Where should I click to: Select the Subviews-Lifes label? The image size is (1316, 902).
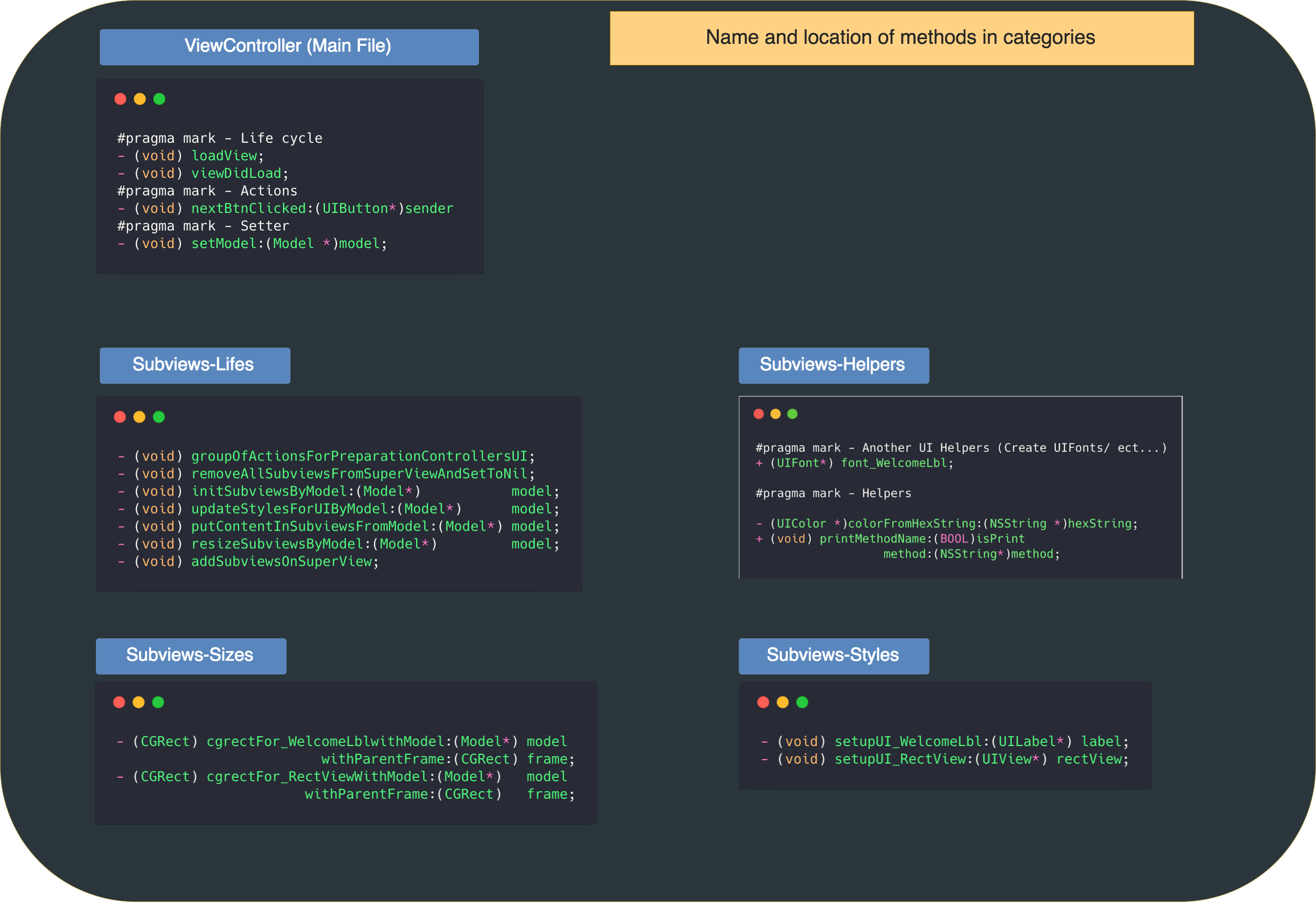point(194,365)
